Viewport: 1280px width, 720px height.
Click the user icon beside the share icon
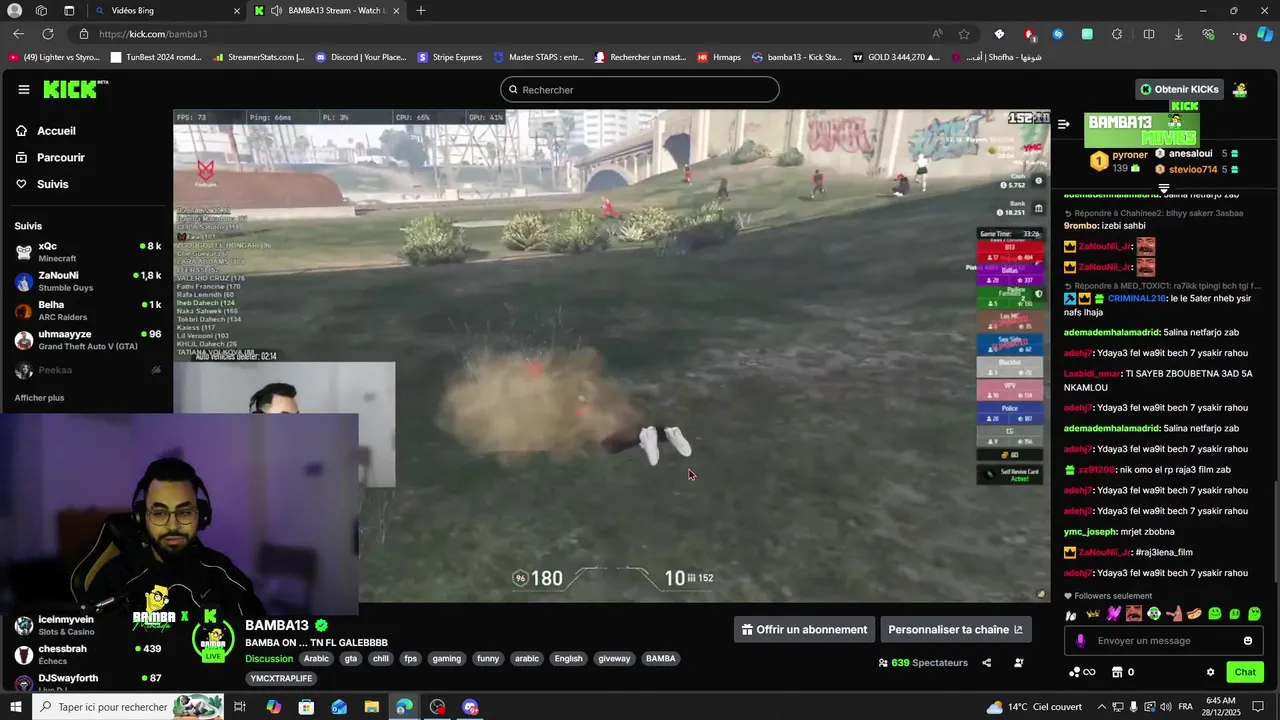[x=1019, y=662]
